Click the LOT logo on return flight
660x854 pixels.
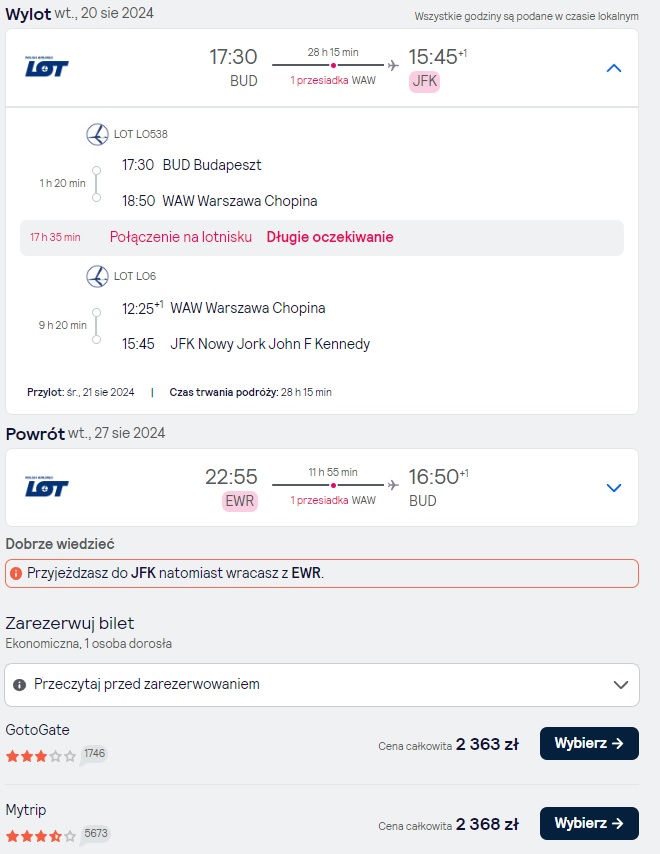(47, 487)
